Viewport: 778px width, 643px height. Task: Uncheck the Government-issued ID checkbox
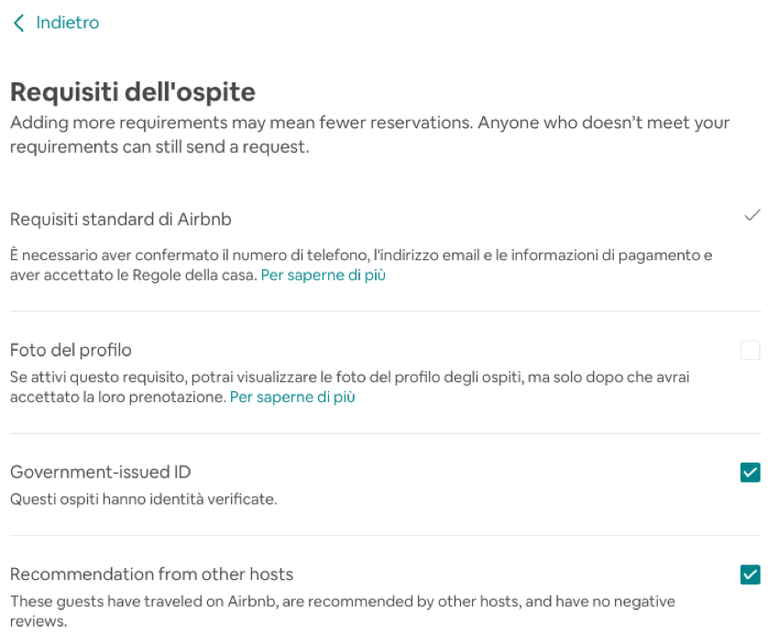coord(750,472)
